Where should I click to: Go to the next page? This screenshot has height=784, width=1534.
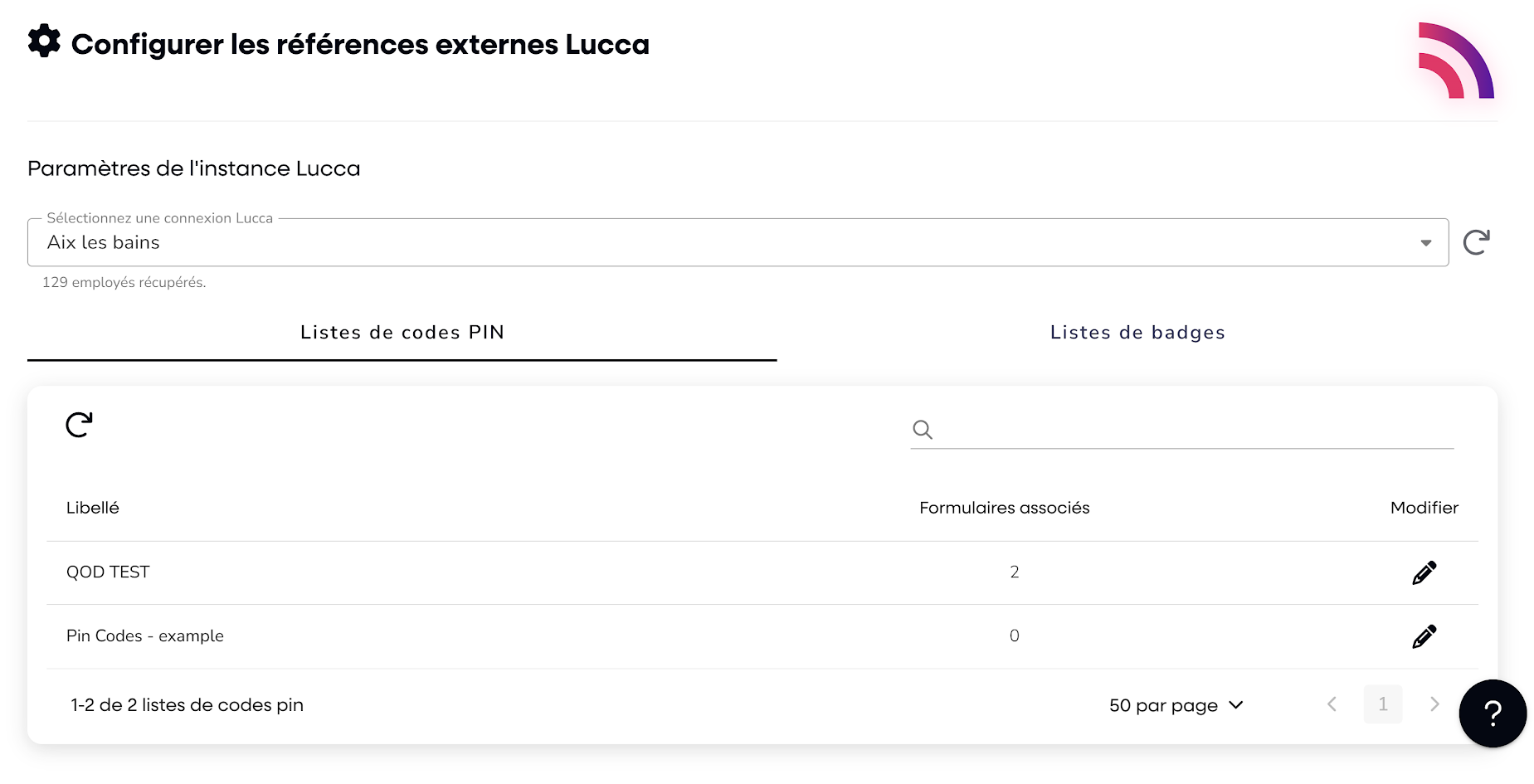[x=1434, y=704]
